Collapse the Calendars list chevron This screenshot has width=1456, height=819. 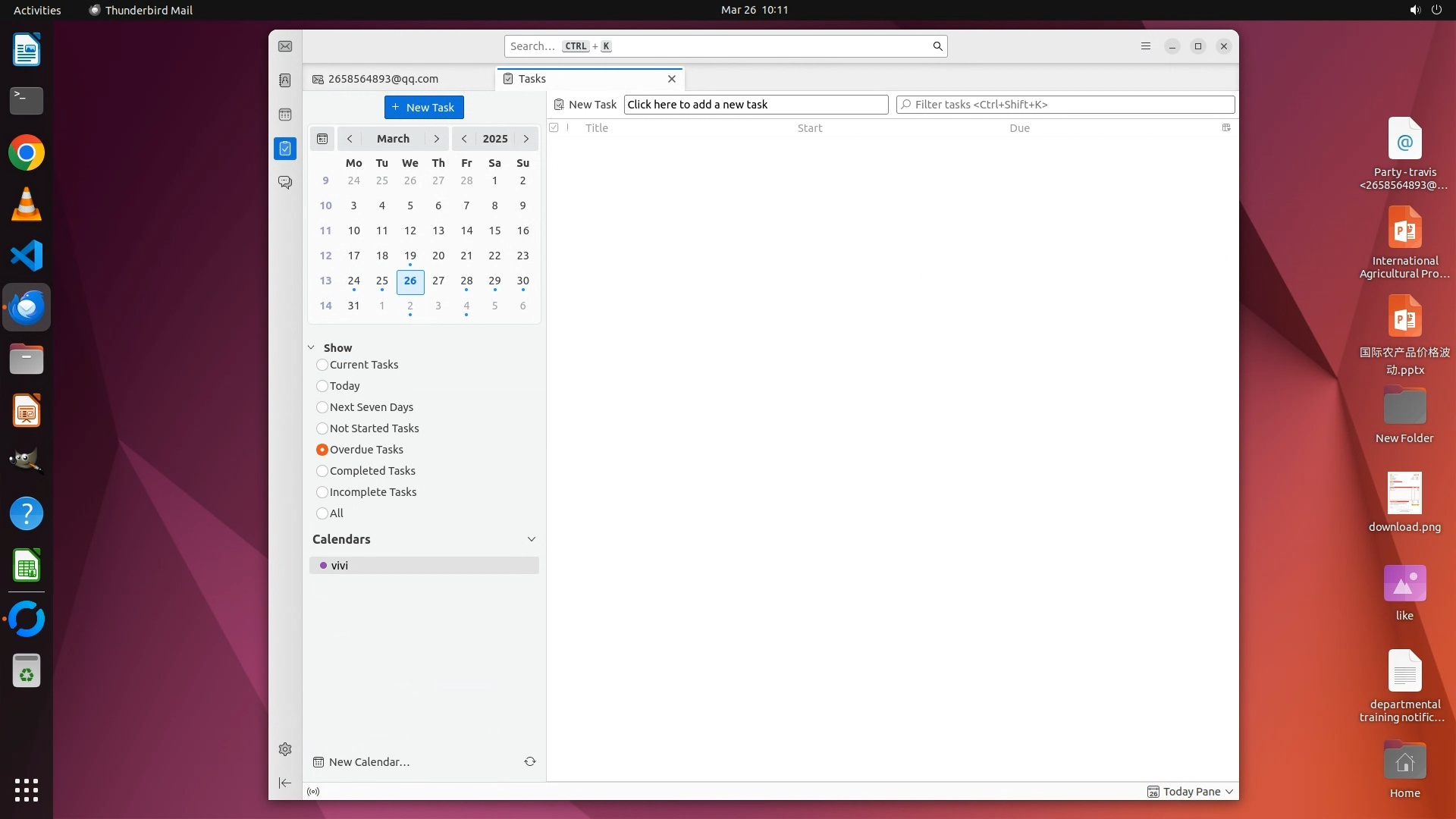tap(531, 539)
